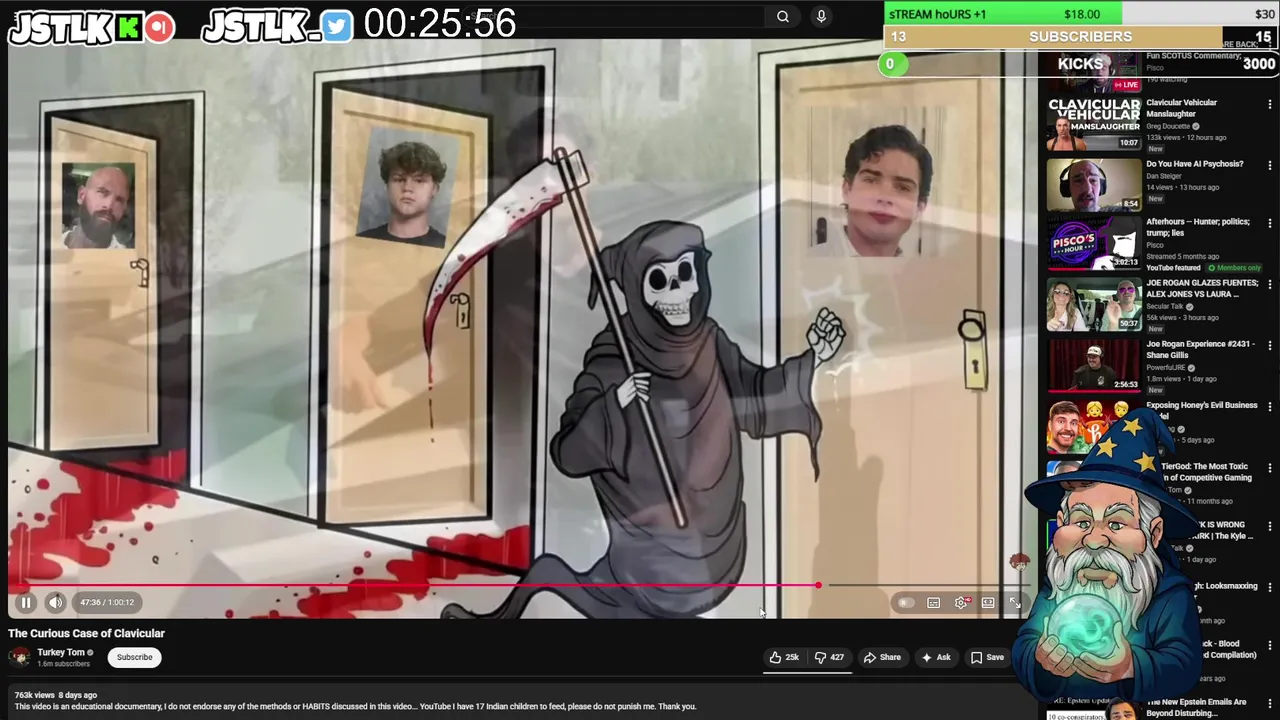The height and width of the screenshot is (720, 1280).
Task: Subscribe to Turkey Tom channel
Action: pyautogui.click(x=134, y=657)
